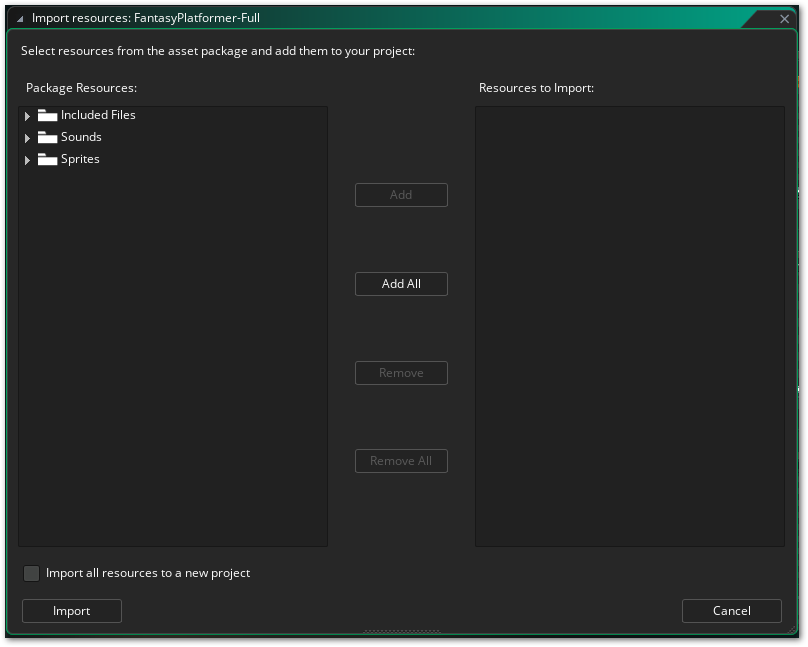
Task: Close the Import resources dialog
Action: (x=785, y=18)
